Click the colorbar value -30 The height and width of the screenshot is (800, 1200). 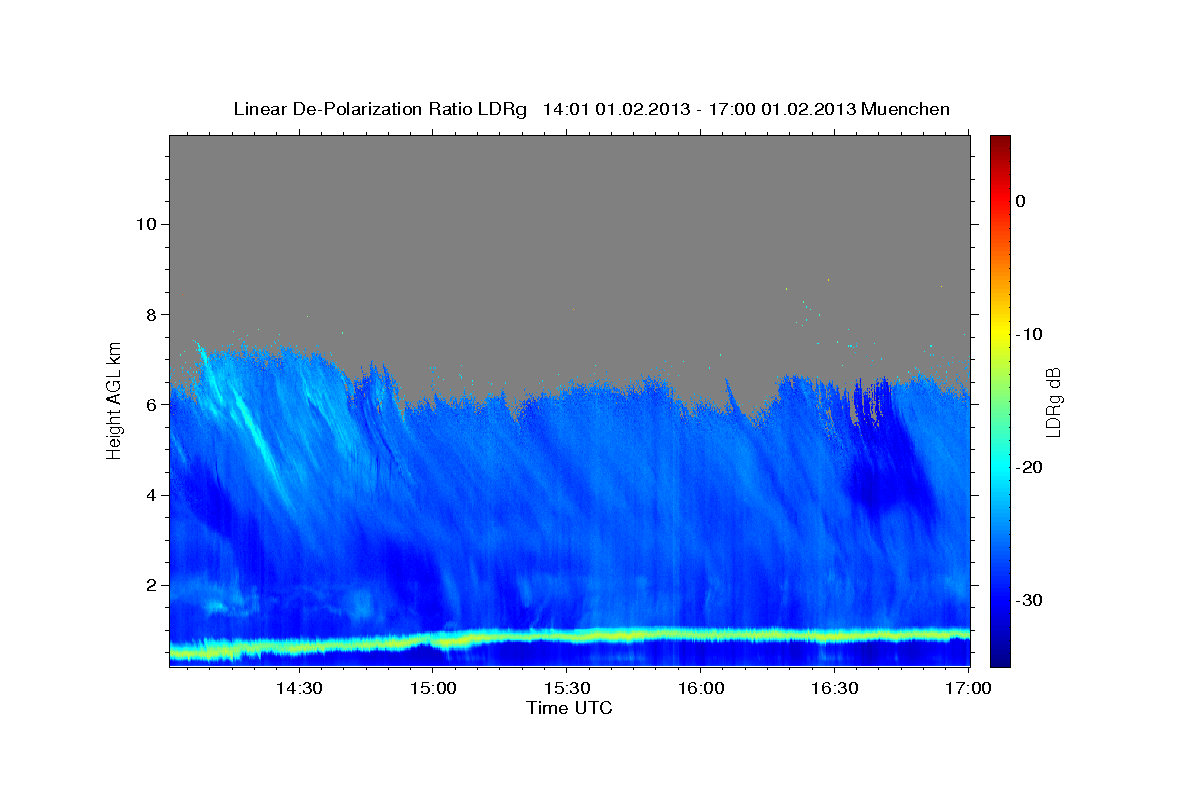coord(1030,600)
